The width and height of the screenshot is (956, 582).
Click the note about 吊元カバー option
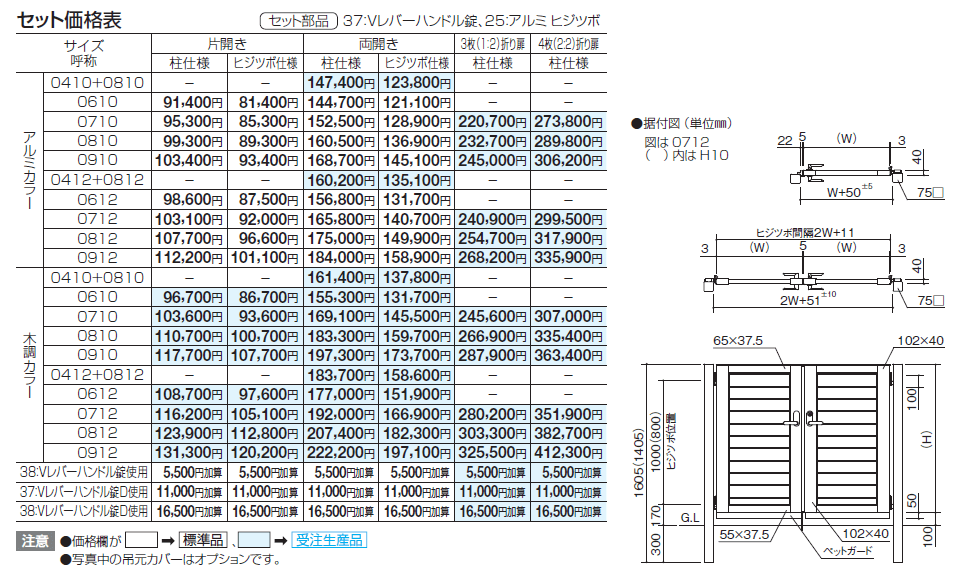point(171,559)
